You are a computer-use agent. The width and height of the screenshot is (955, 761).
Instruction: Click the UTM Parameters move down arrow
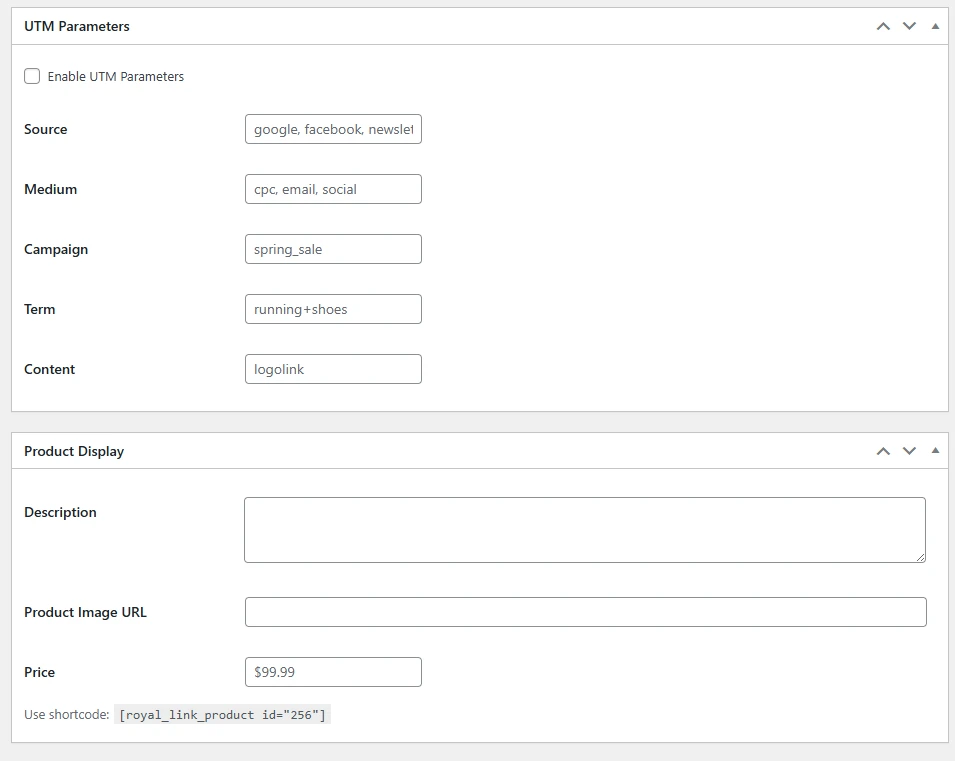pos(909,26)
